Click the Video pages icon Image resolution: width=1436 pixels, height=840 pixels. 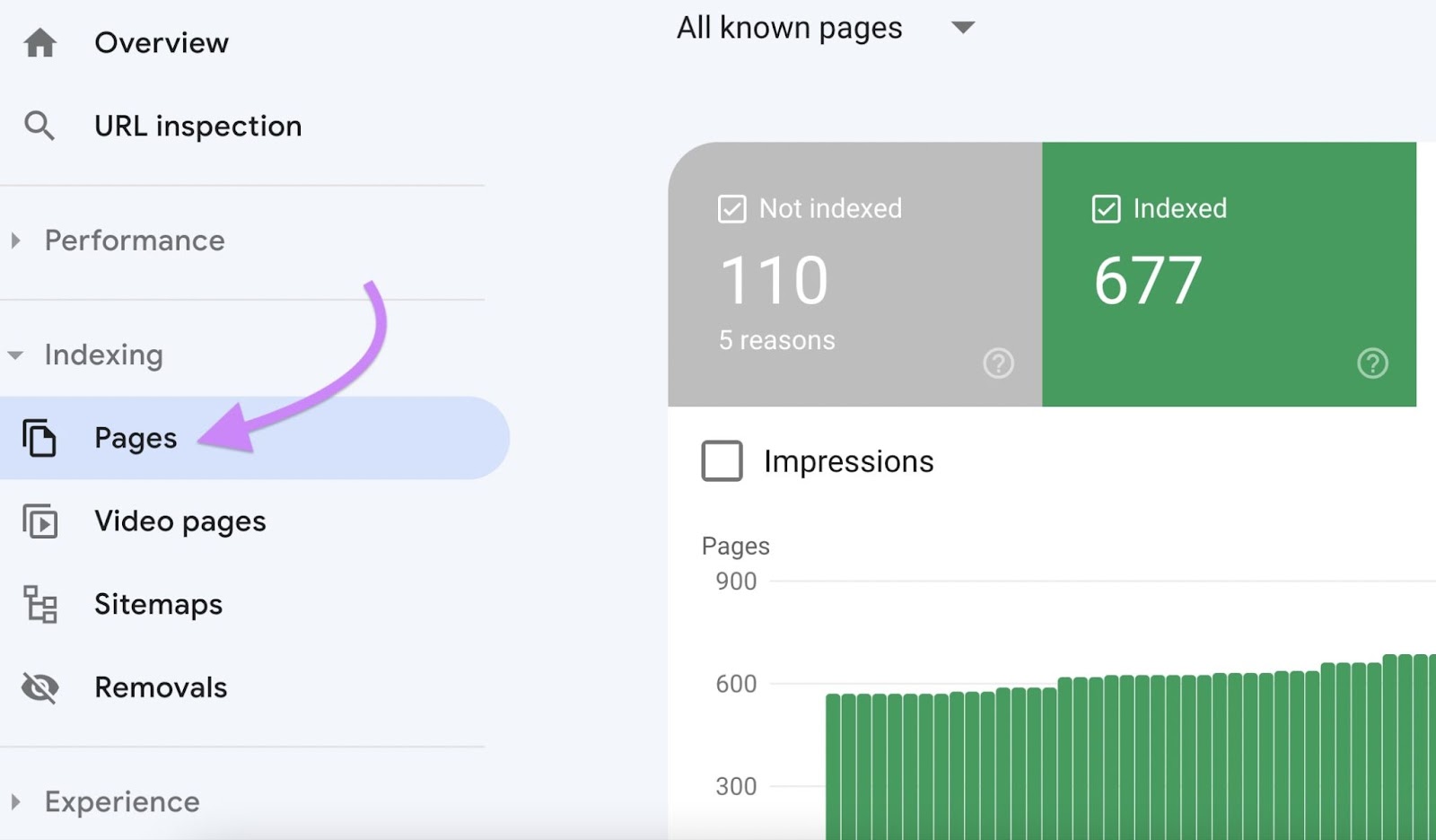[x=40, y=521]
